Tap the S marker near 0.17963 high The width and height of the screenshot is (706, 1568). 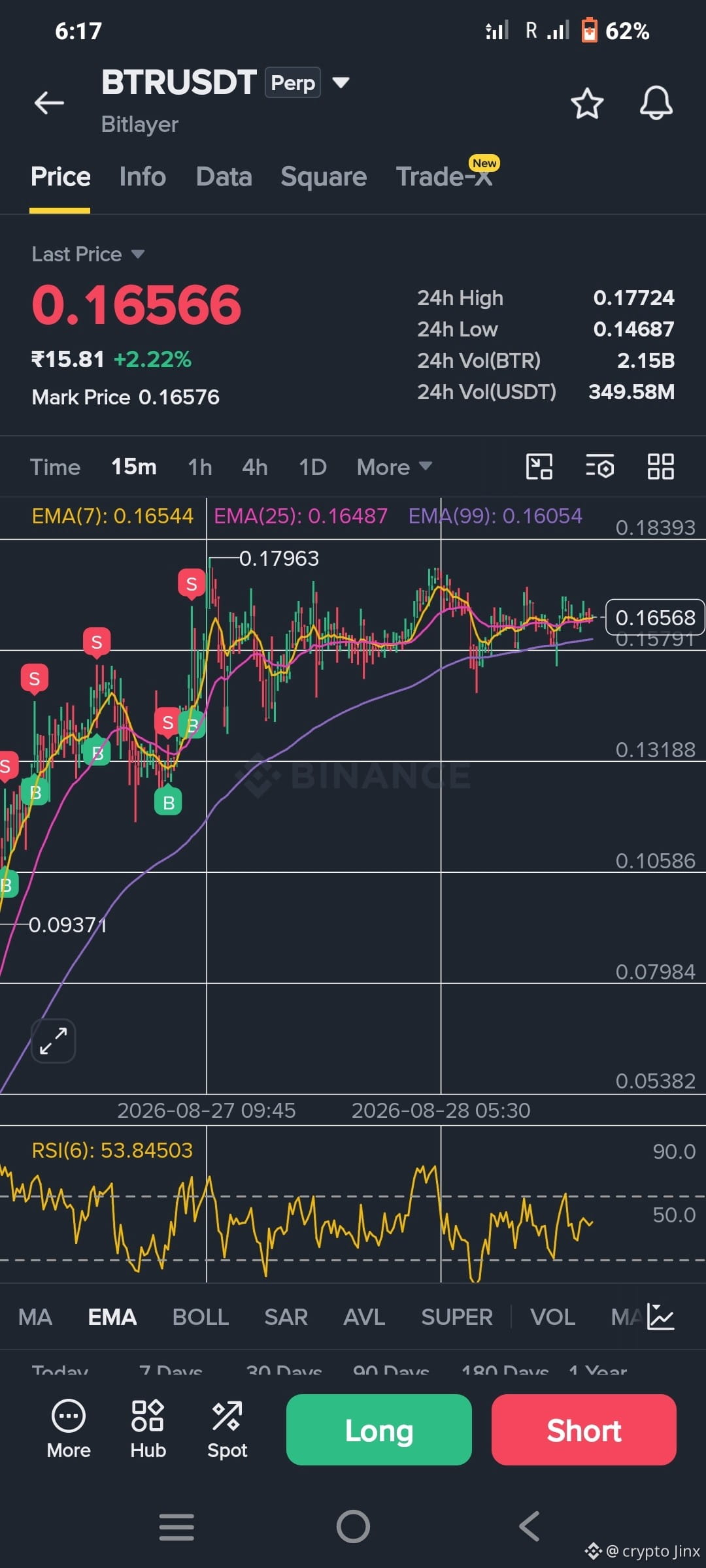pos(192,584)
